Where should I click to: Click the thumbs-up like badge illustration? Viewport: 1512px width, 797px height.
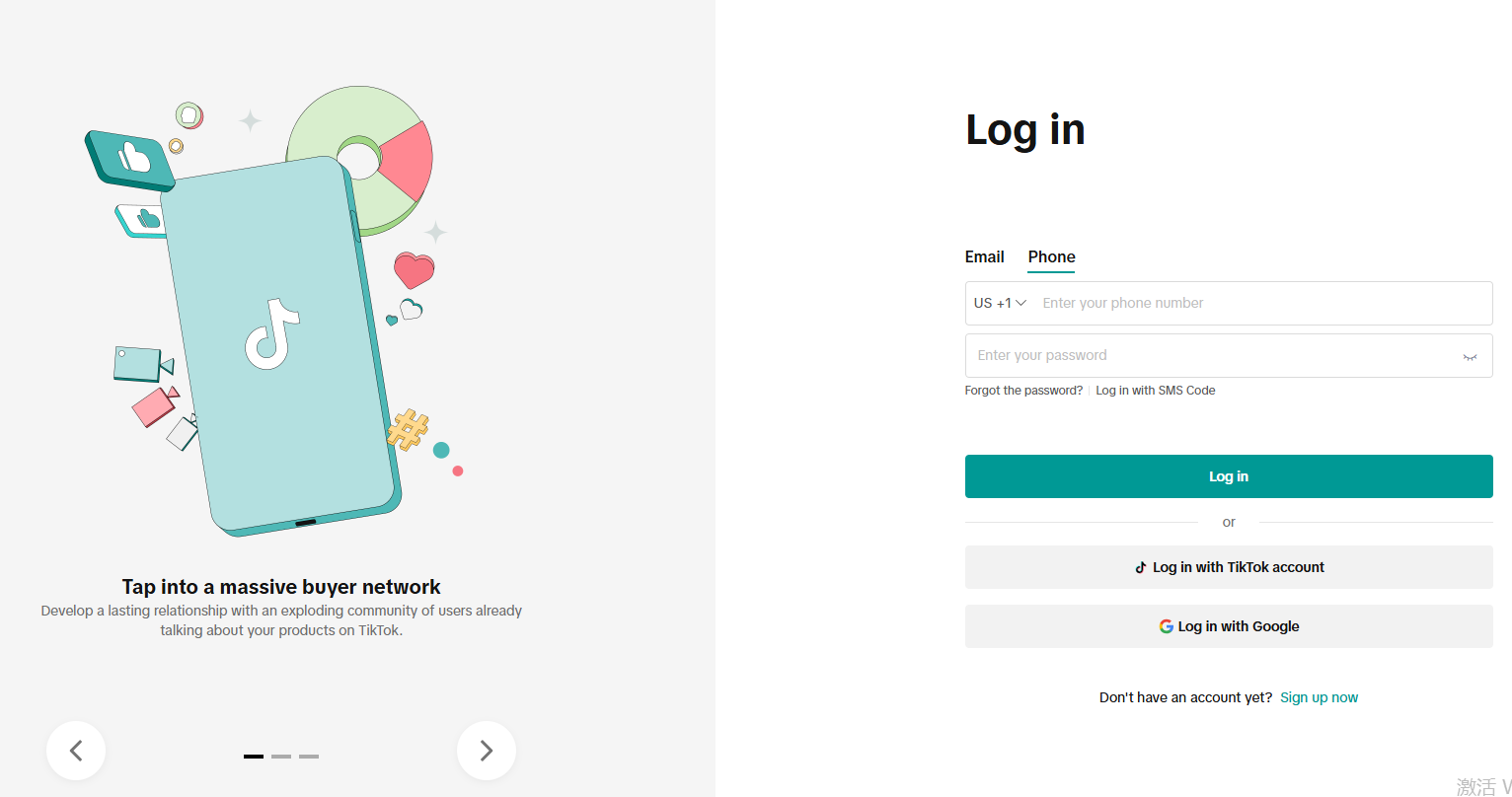click(130, 160)
